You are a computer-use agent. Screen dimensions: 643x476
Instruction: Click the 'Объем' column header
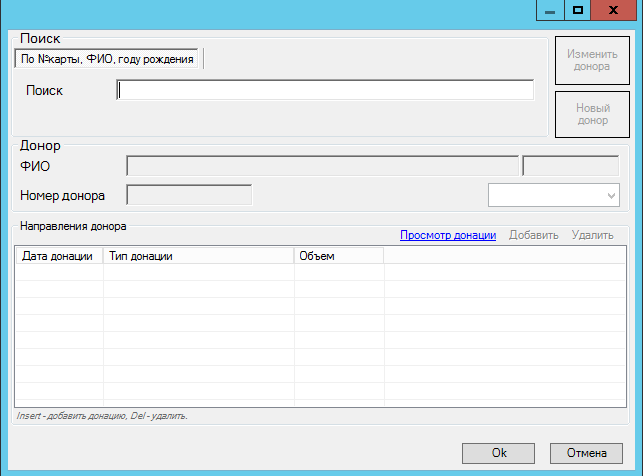pos(338,256)
